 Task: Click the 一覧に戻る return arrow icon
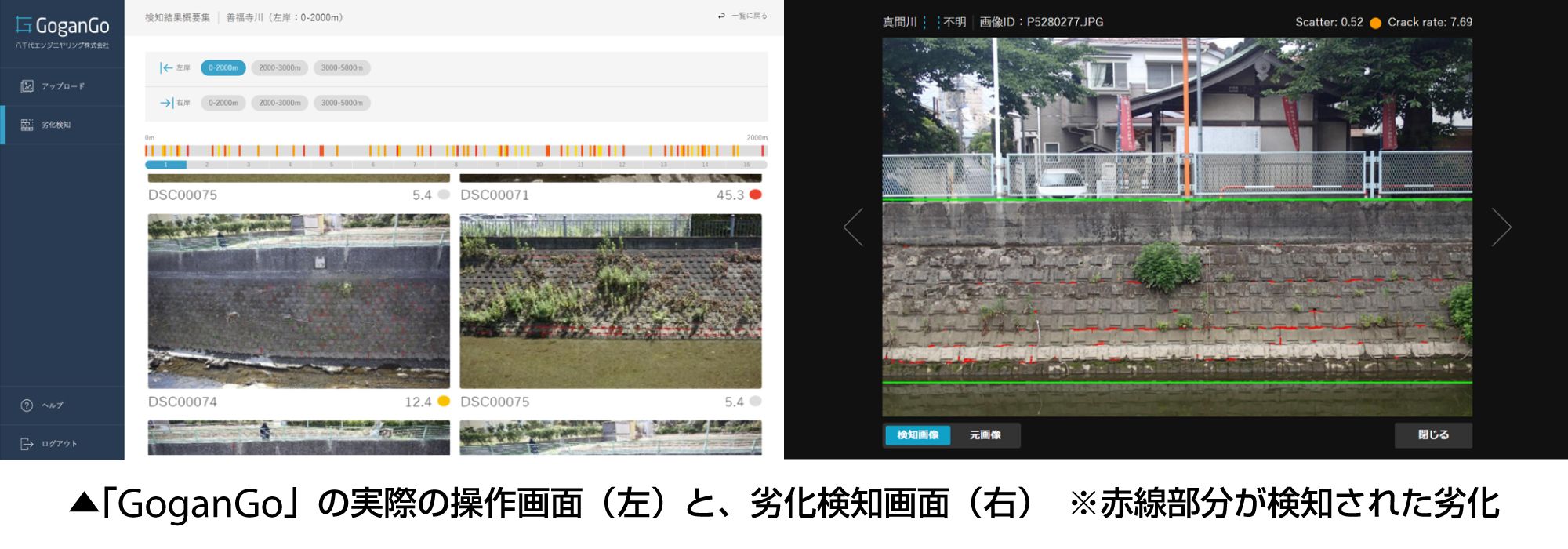pyautogui.click(x=721, y=16)
